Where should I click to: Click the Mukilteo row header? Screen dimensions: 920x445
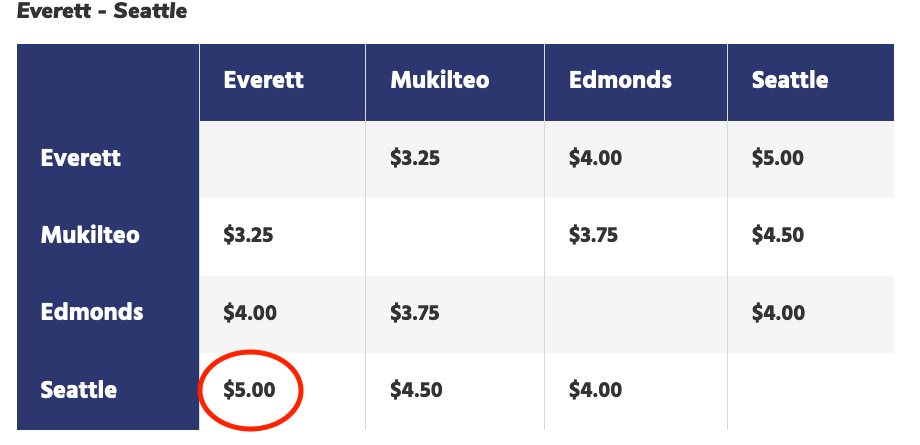(90, 235)
